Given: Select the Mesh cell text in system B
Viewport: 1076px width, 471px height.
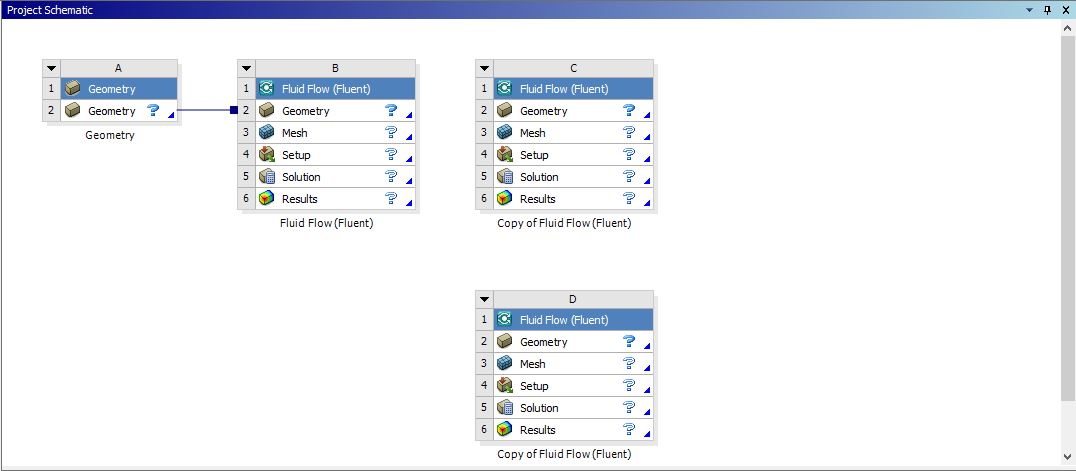Looking at the screenshot, I should click(x=294, y=133).
